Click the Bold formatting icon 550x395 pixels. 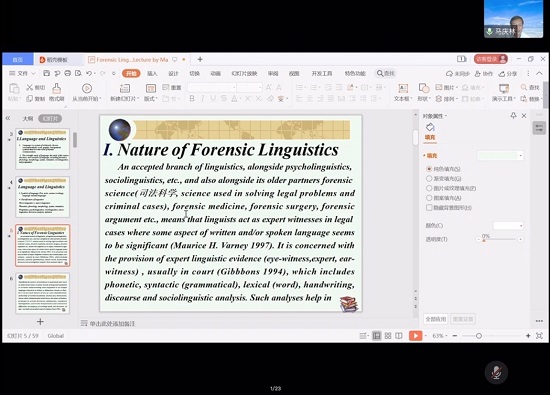click(192, 99)
